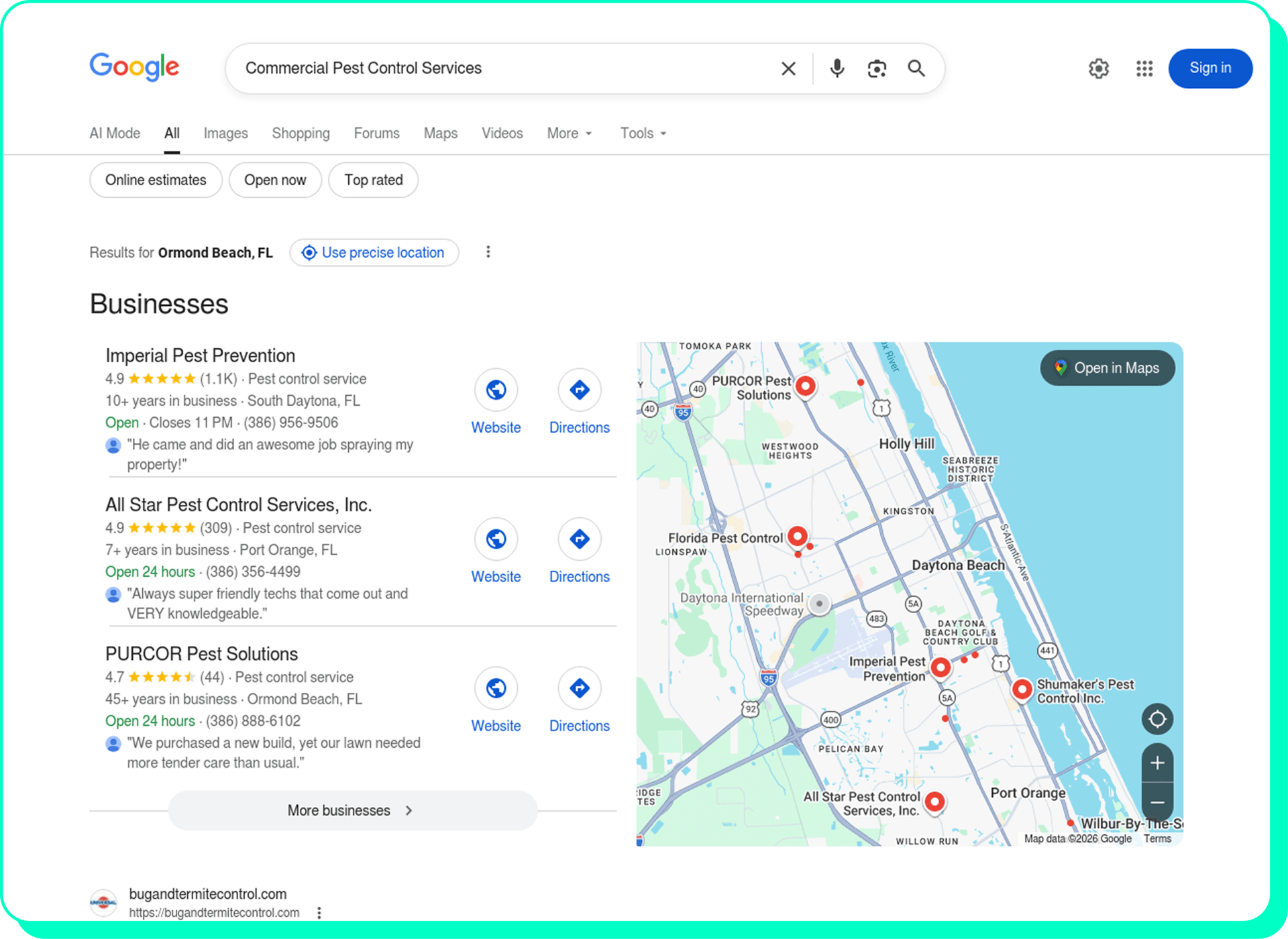Open the Shopping tab
Viewport: 1288px width, 939px height.
point(301,133)
